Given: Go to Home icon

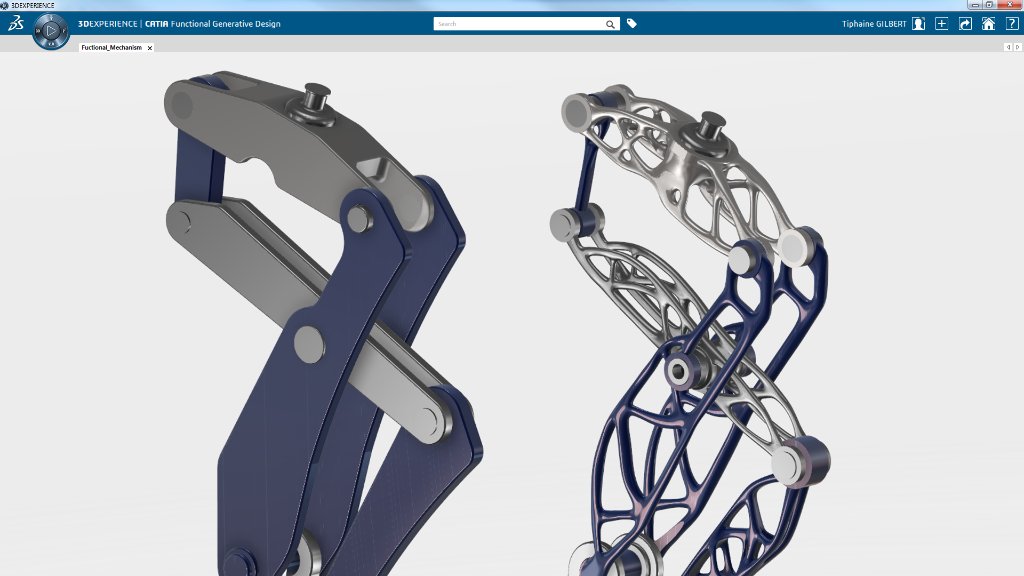Looking at the screenshot, I should click(988, 24).
